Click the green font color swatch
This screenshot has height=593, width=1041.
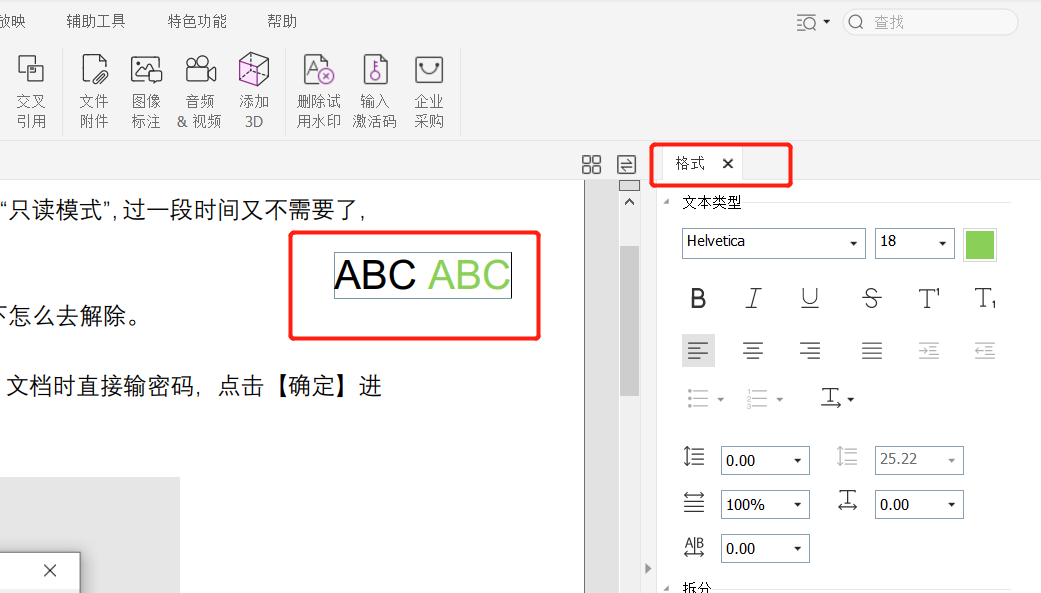980,243
